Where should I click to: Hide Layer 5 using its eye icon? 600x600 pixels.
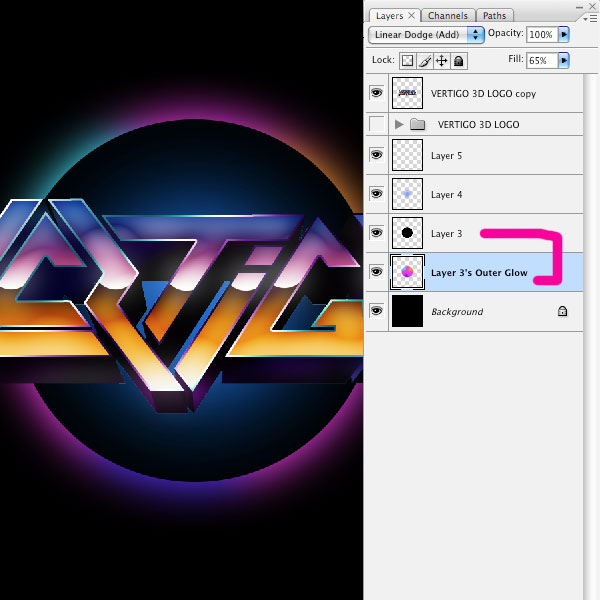(377, 155)
